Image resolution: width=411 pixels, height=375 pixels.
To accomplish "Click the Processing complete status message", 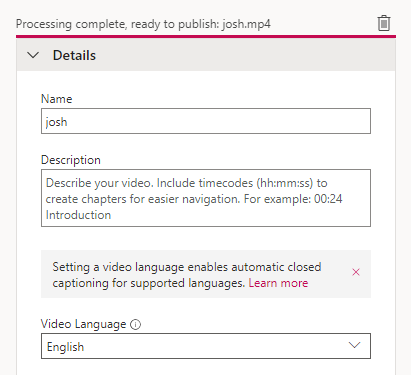I will click(143, 24).
